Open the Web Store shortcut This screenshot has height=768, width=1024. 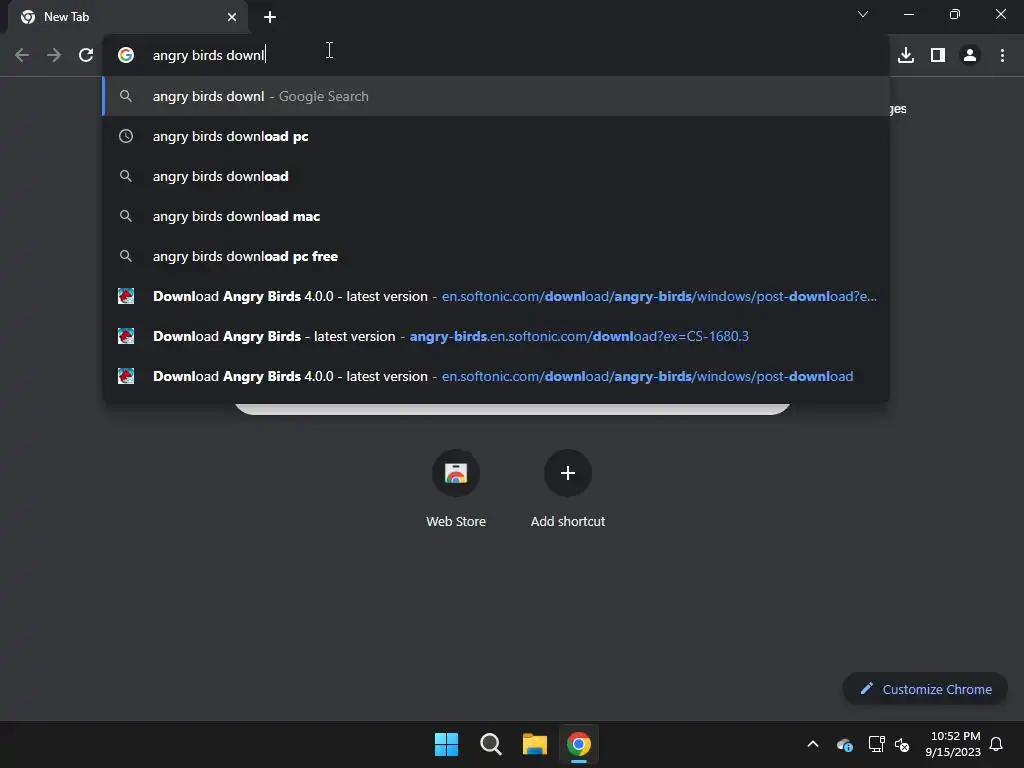456,488
